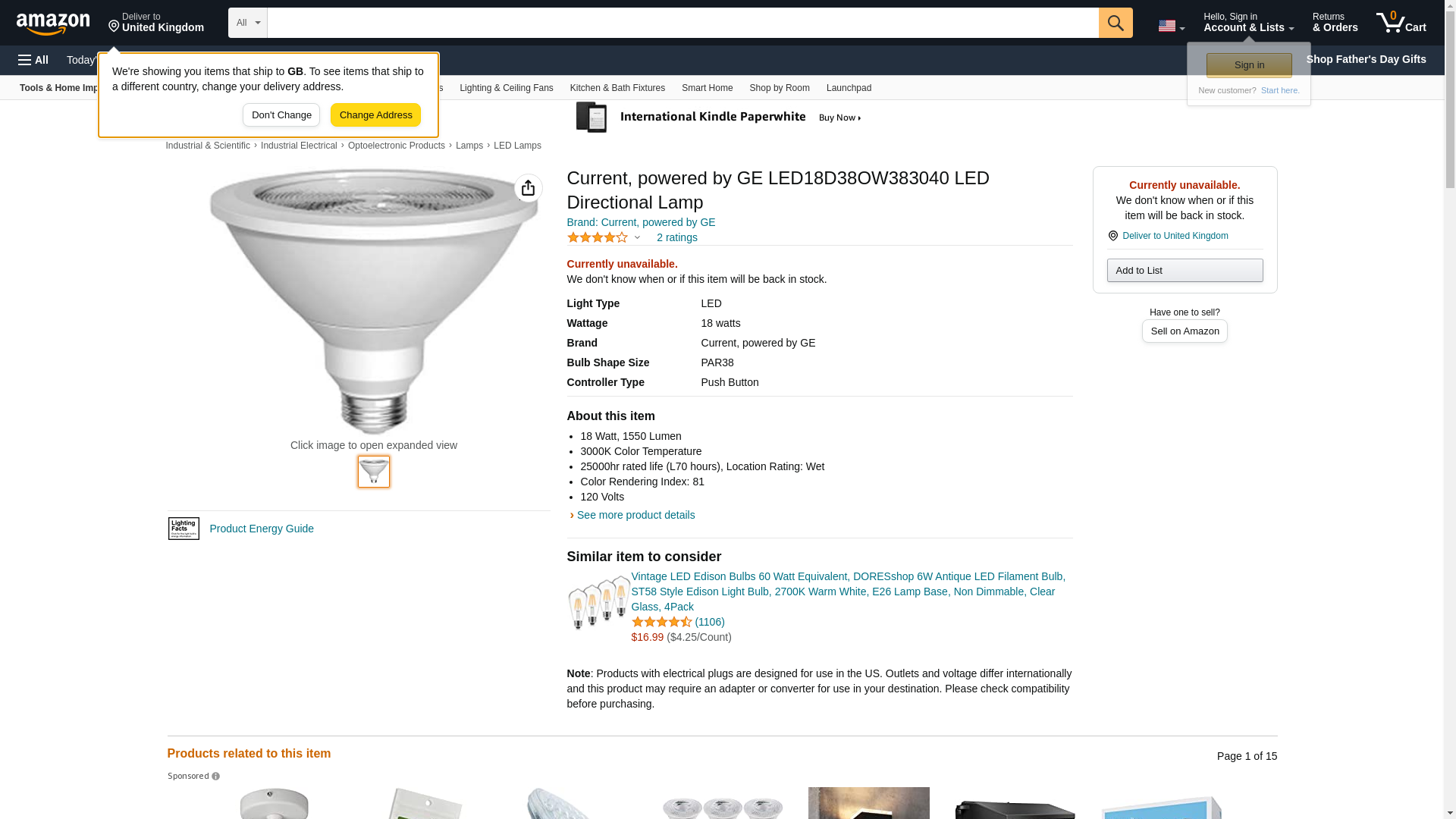
Task: Open the All hamburger menu
Action: coord(33,60)
